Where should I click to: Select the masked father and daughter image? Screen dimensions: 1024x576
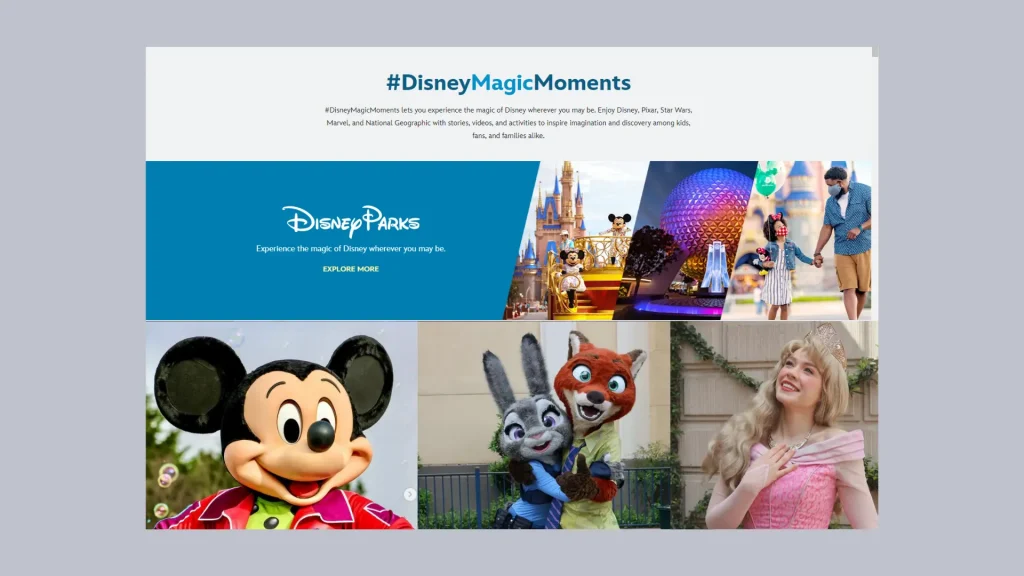pos(810,240)
